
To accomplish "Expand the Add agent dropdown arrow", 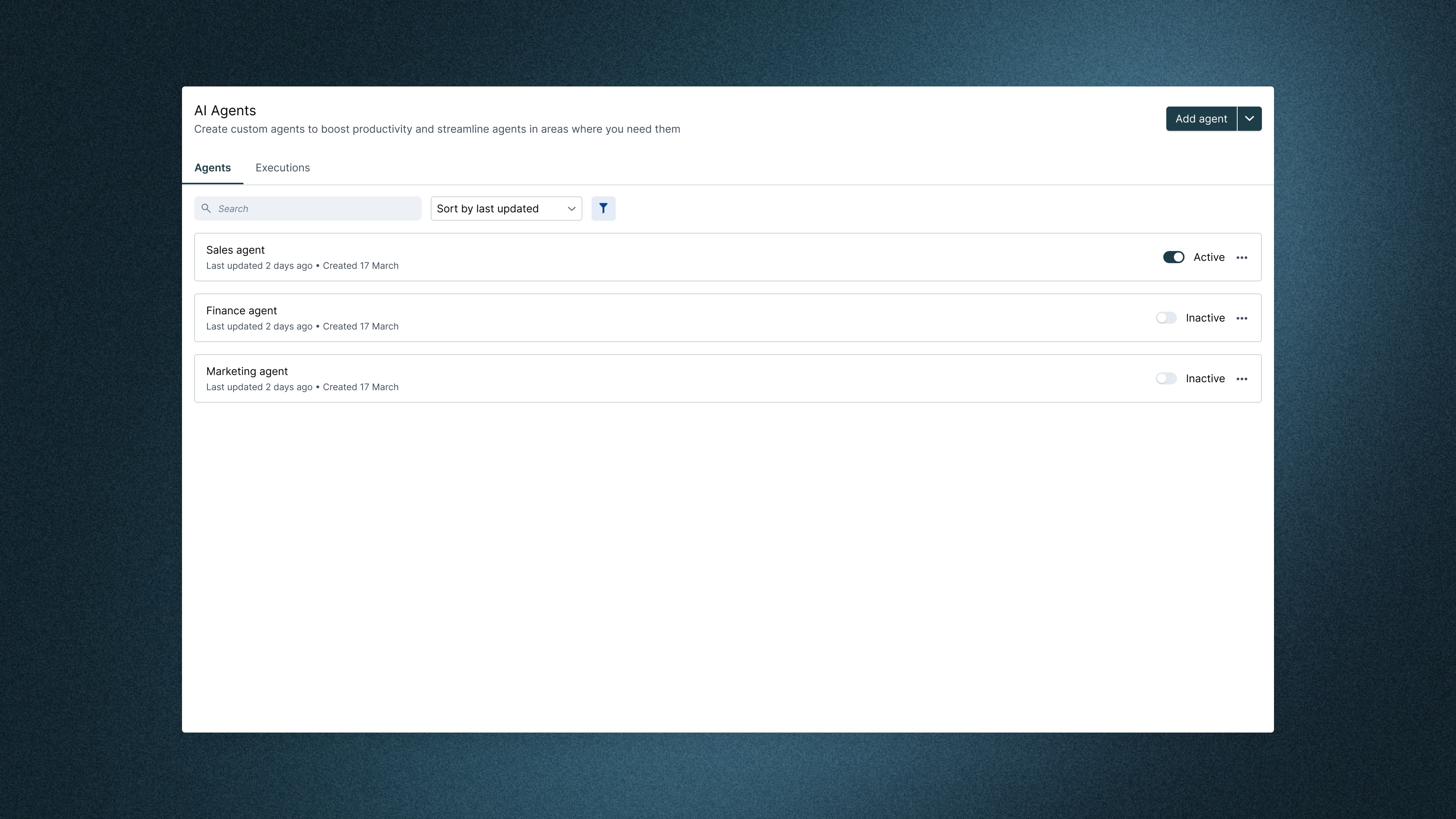I will click(1249, 119).
